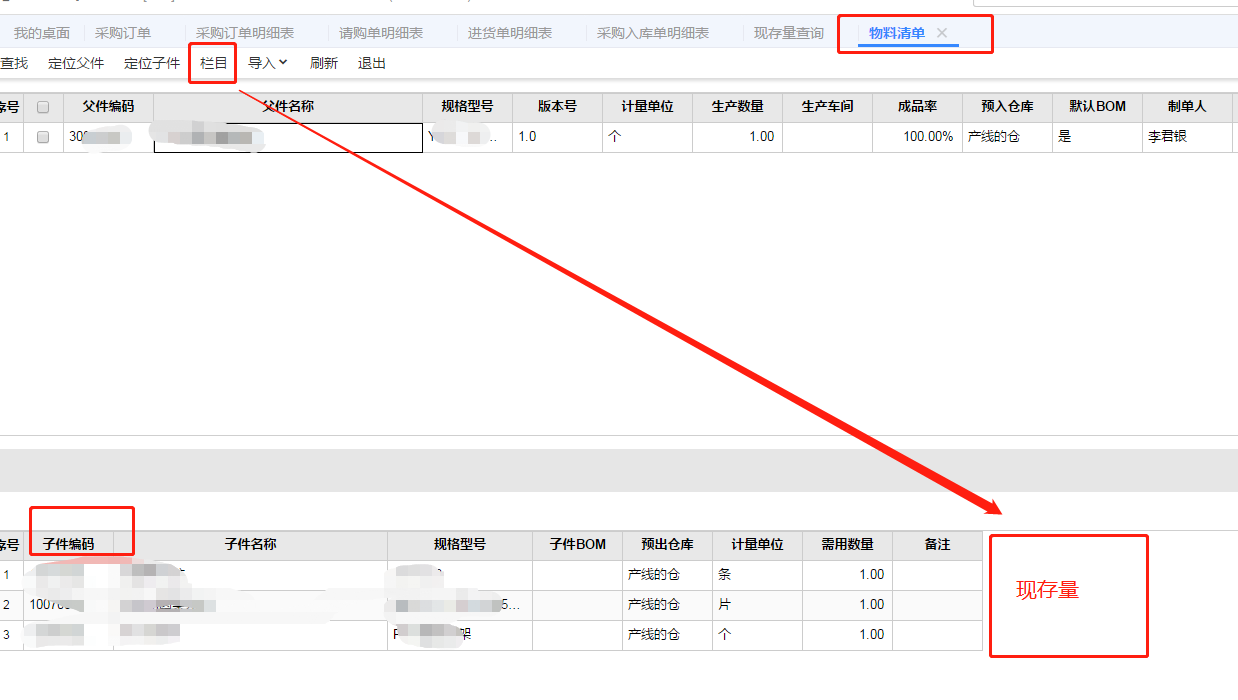Open the 采购订单 tab

[123, 33]
